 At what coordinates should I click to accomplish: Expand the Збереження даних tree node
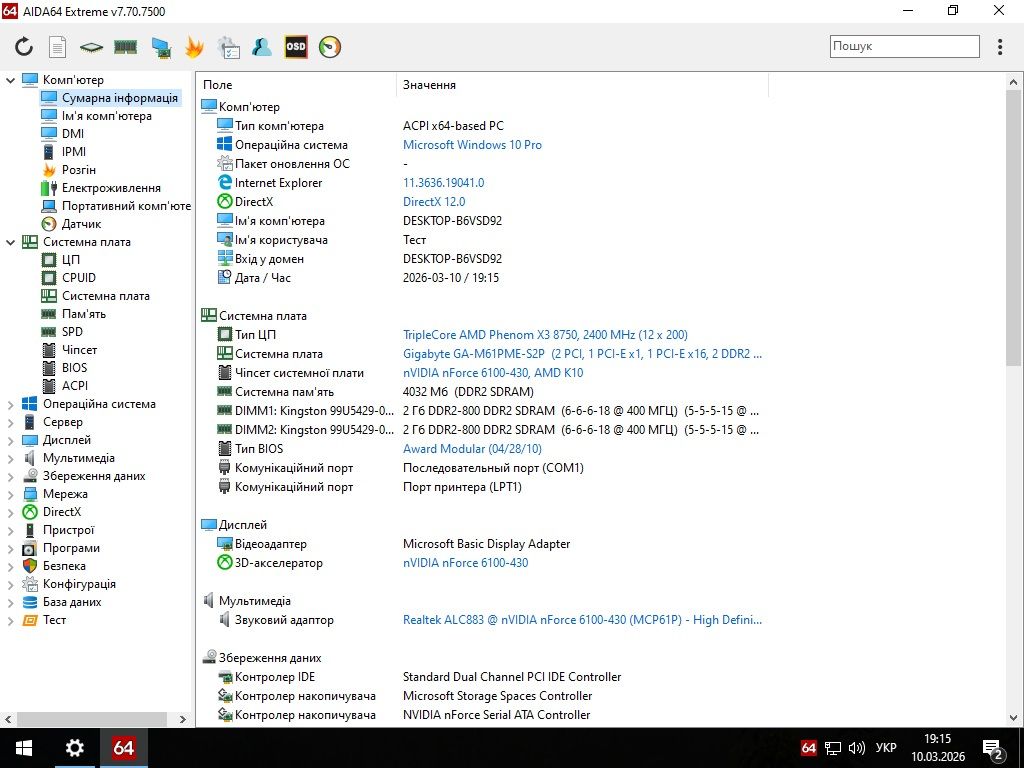tap(10, 476)
